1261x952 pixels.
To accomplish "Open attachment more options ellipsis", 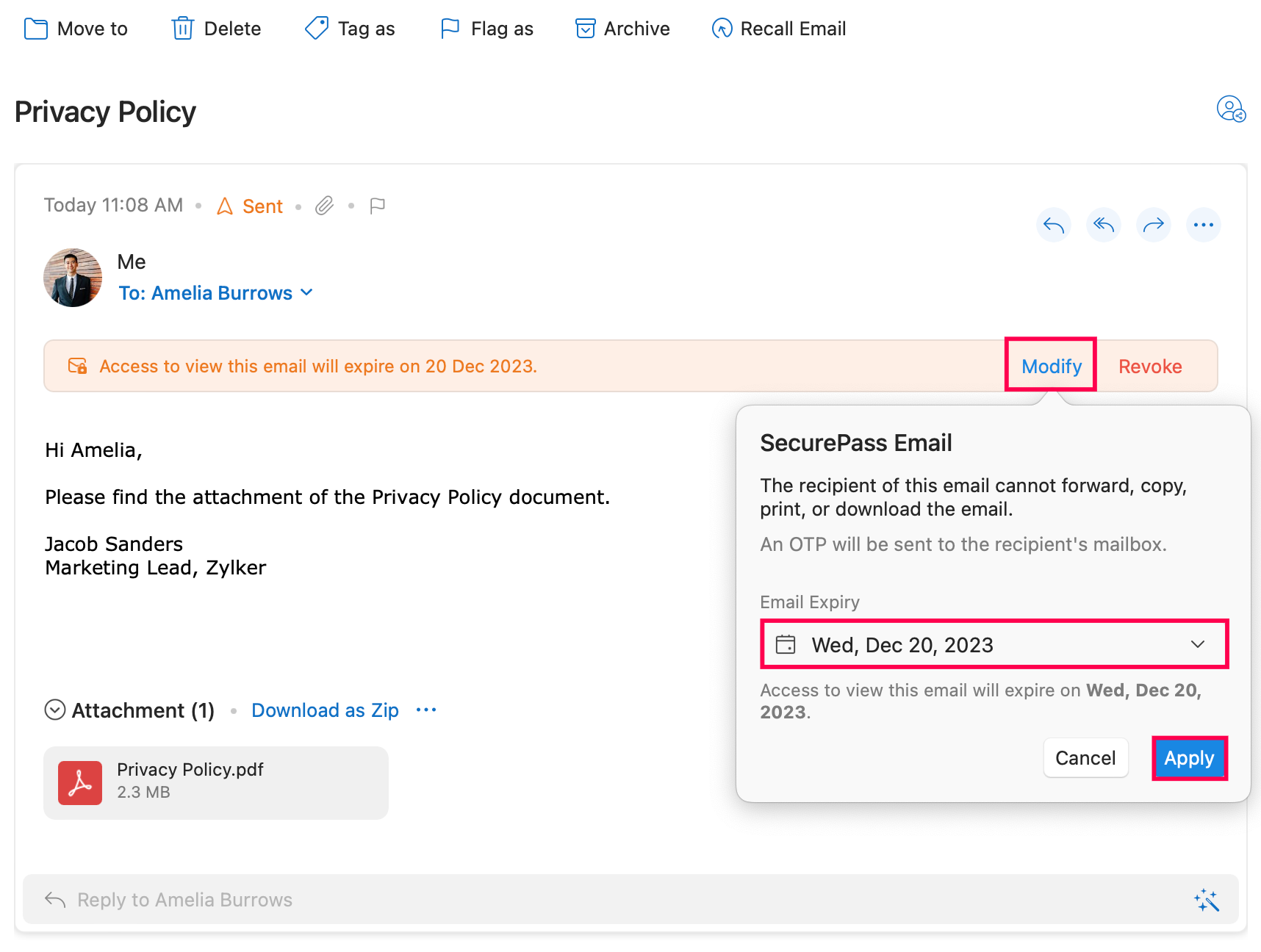I will tap(426, 710).
